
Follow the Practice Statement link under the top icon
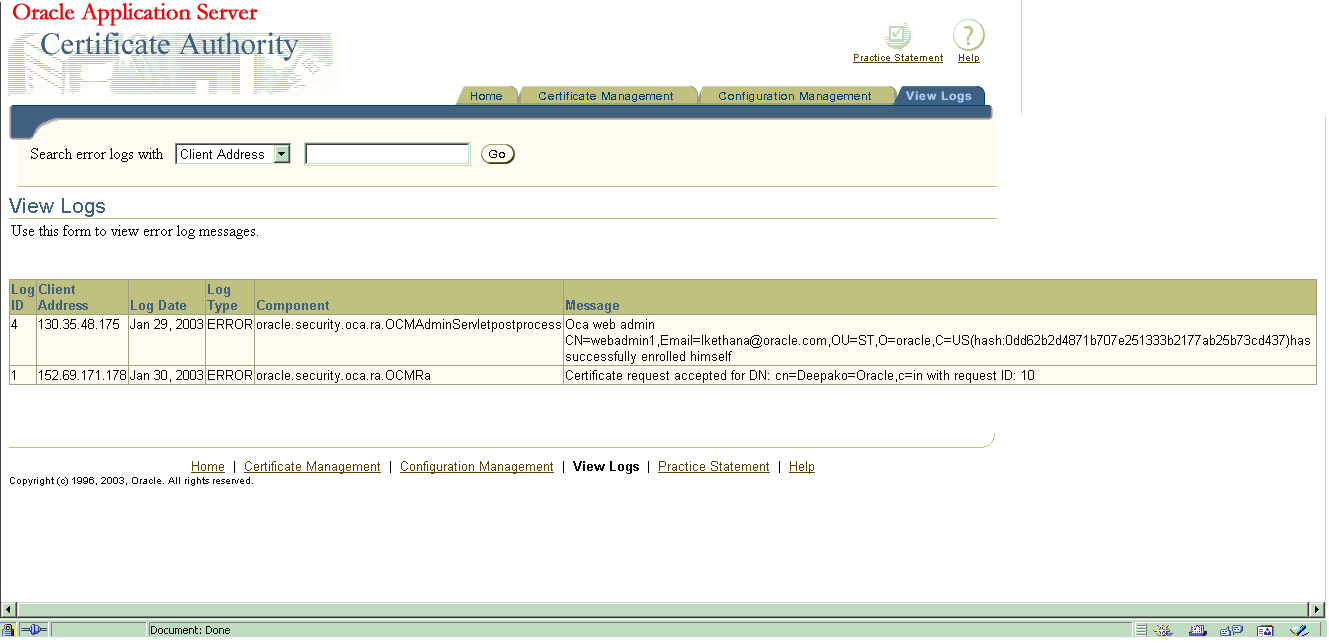point(898,58)
